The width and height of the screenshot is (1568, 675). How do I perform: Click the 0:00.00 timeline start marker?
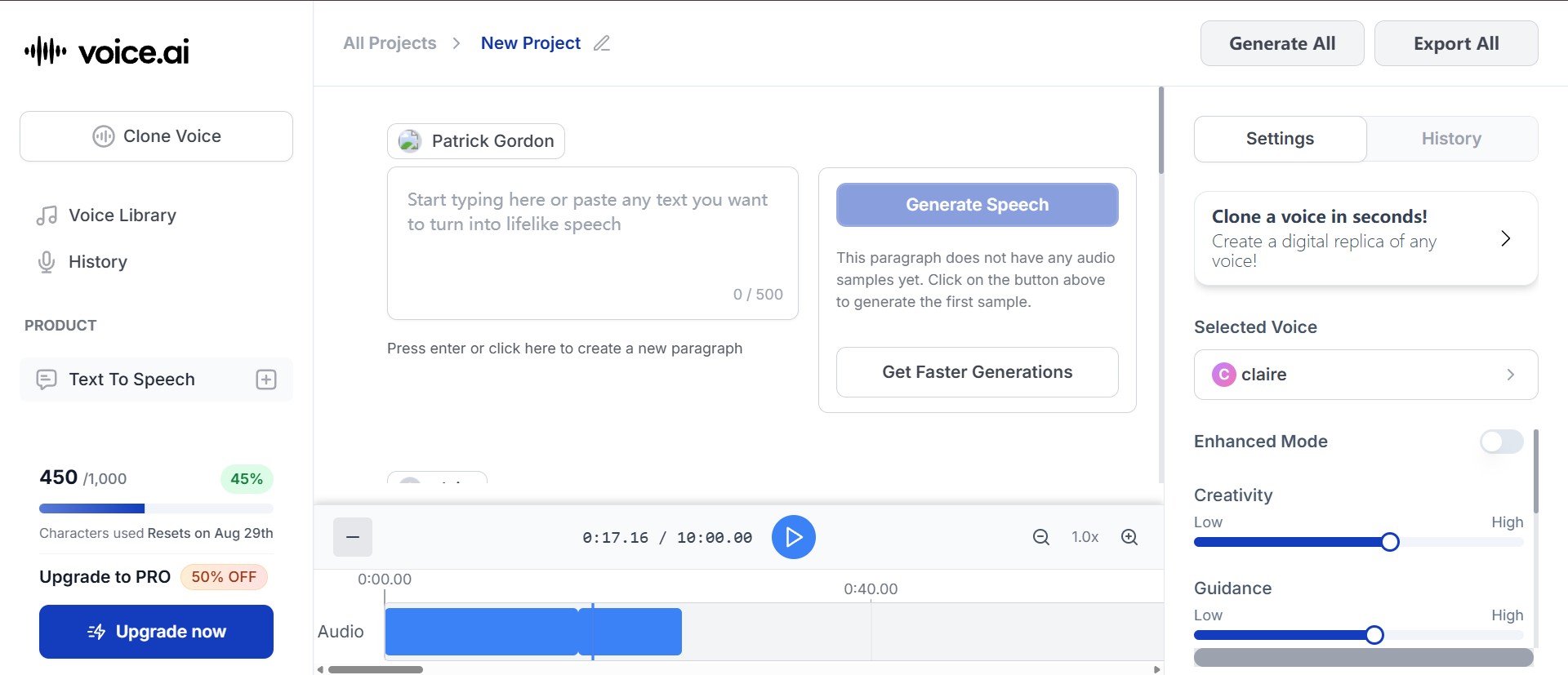coord(385,580)
